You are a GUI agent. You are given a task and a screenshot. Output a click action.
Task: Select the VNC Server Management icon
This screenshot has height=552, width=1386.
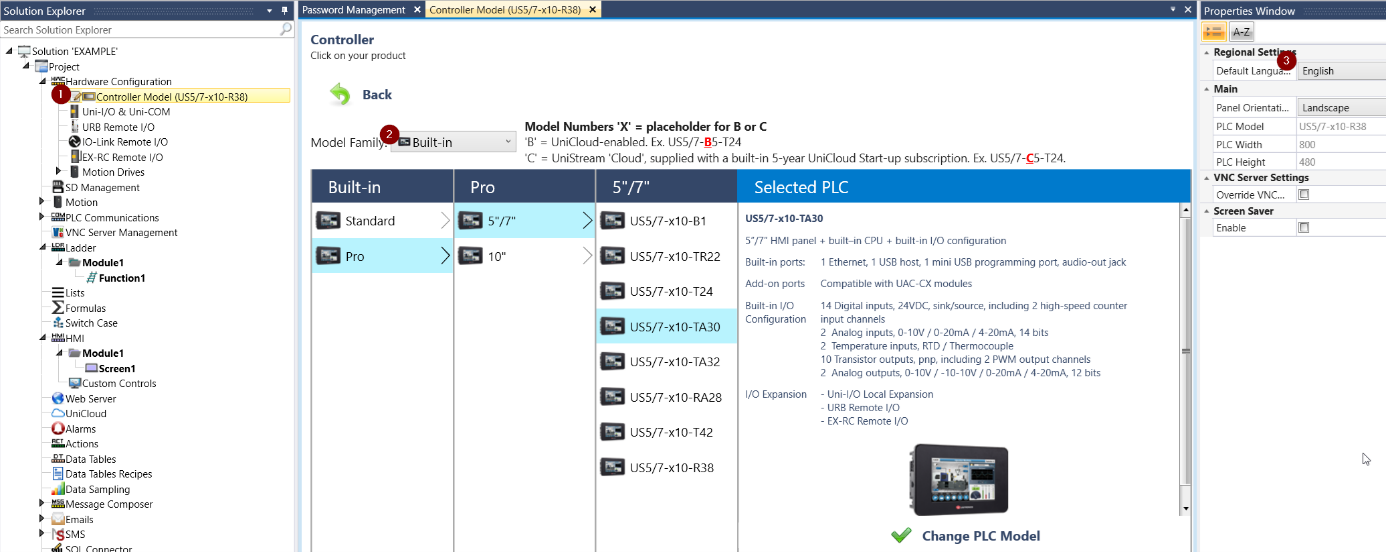coord(58,232)
